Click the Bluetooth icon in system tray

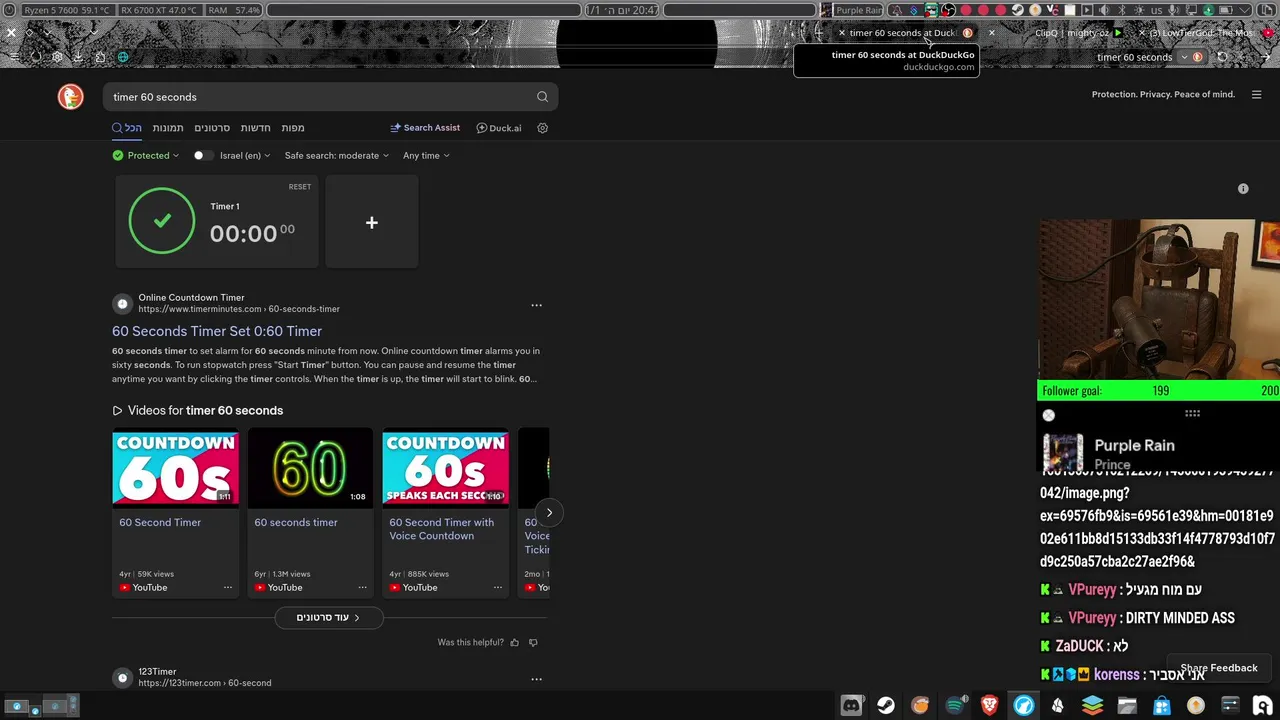(1122, 10)
